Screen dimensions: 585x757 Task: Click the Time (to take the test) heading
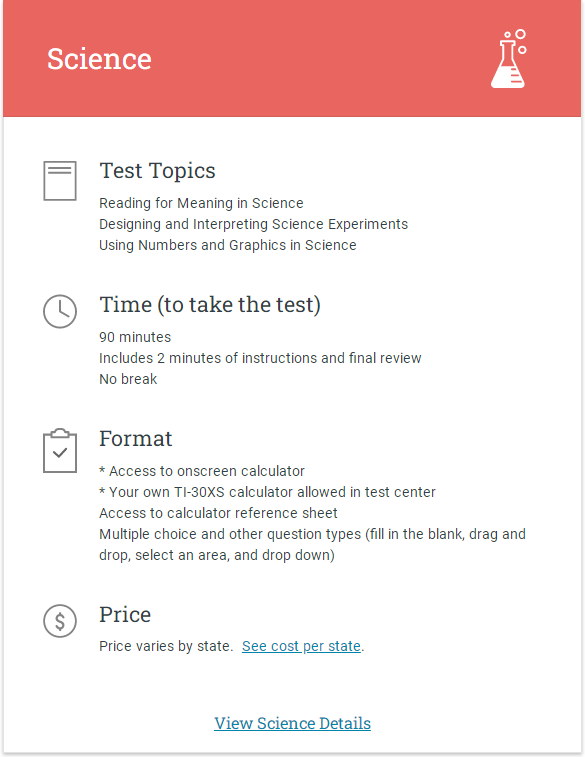click(210, 305)
